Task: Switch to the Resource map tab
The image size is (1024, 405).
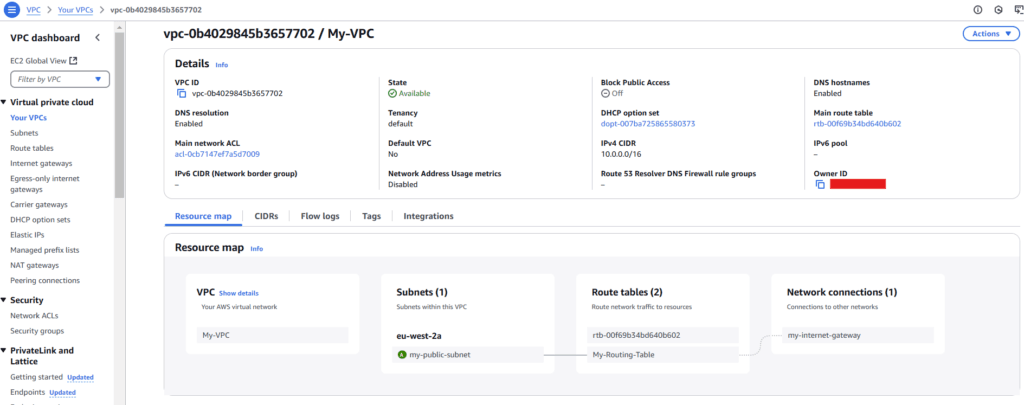Action: [203, 216]
